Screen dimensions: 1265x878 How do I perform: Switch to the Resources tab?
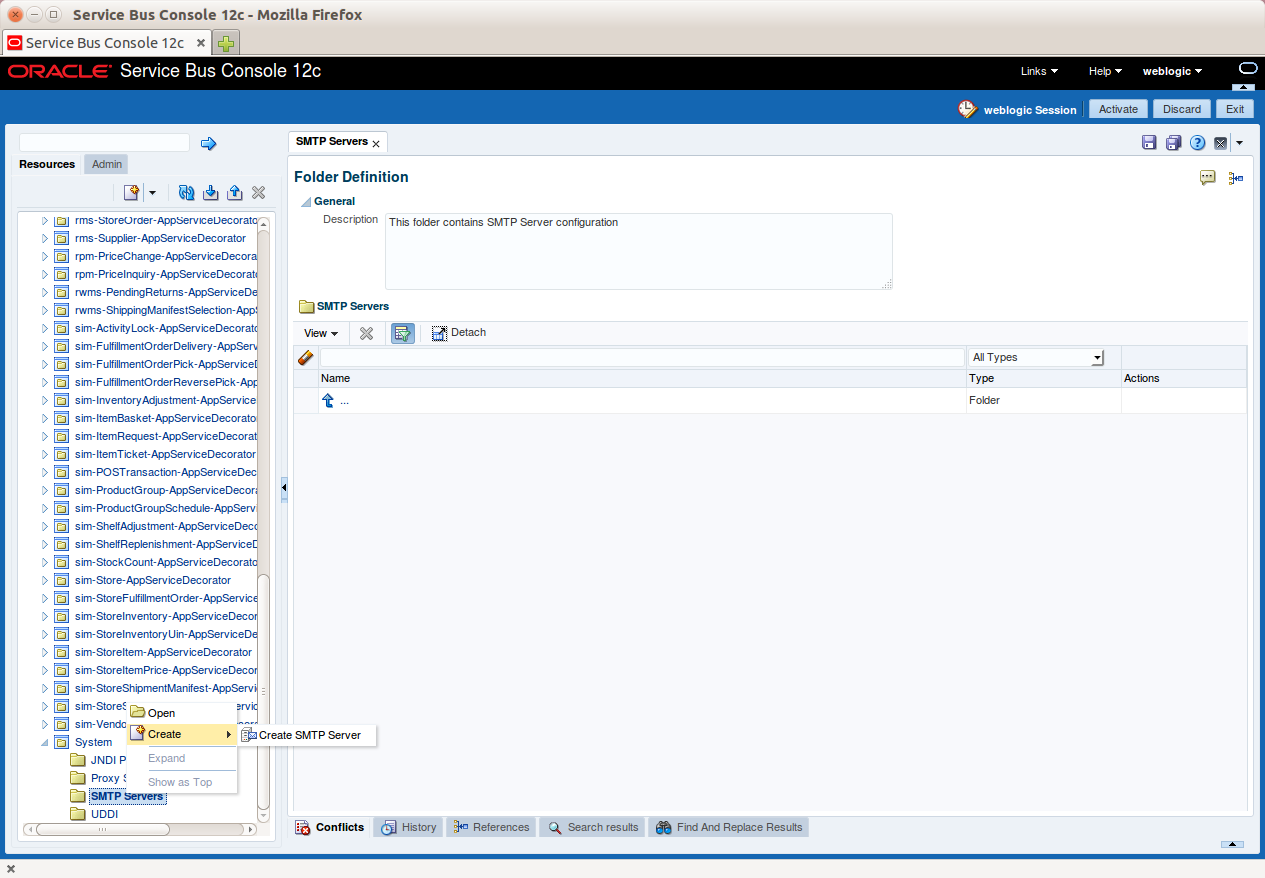pos(47,164)
